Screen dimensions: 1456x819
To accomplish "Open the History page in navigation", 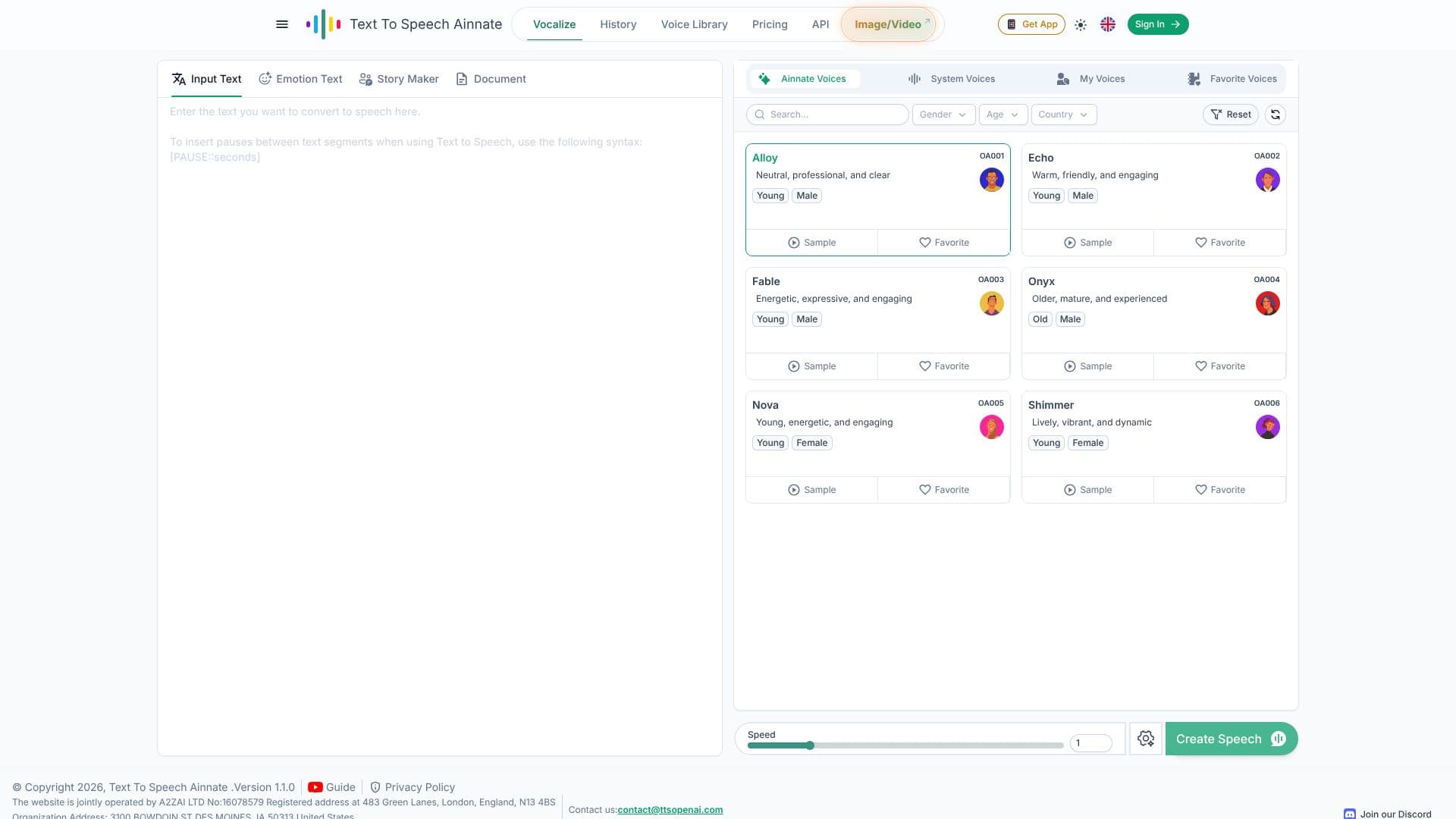I will pos(618,24).
